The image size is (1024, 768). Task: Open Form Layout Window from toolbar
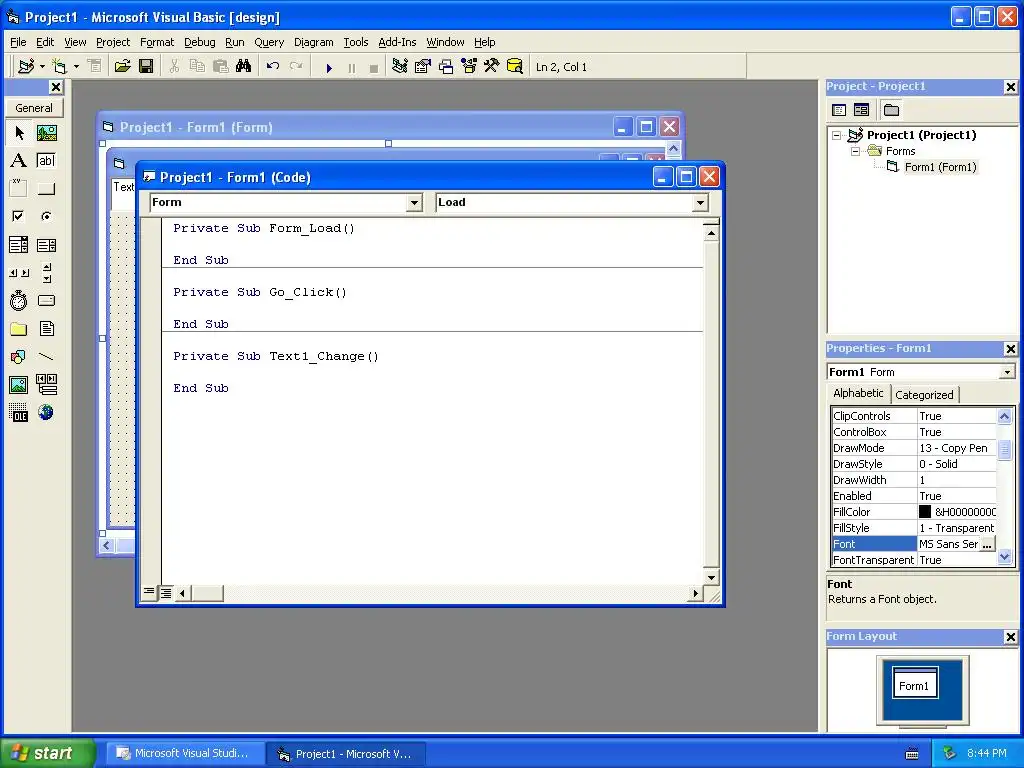tap(446, 67)
